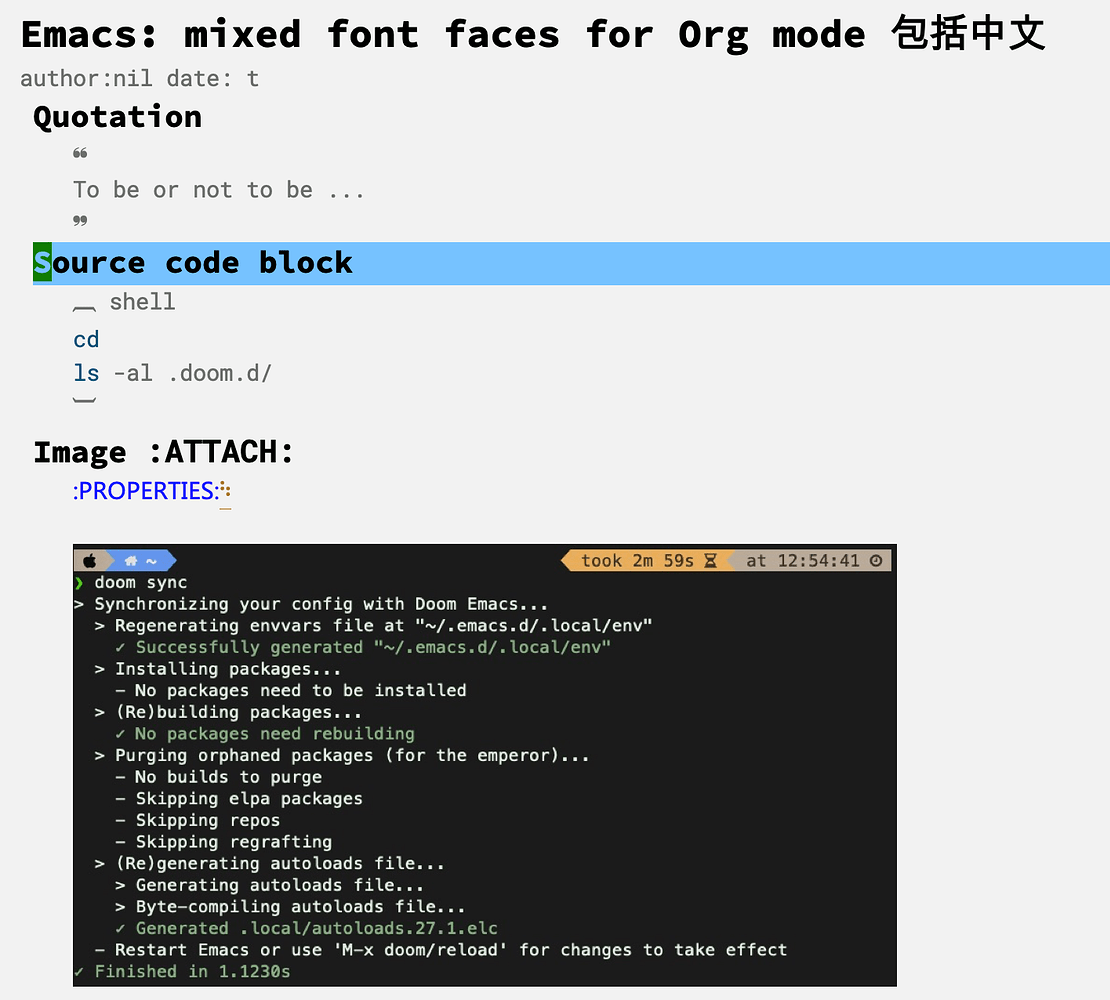Click the 'shell' language label of the code block
1110x1000 pixels.
143,301
